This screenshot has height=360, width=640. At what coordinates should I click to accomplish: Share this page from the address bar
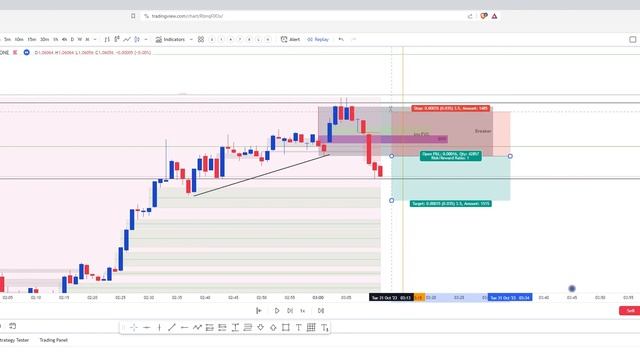(470, 16)
